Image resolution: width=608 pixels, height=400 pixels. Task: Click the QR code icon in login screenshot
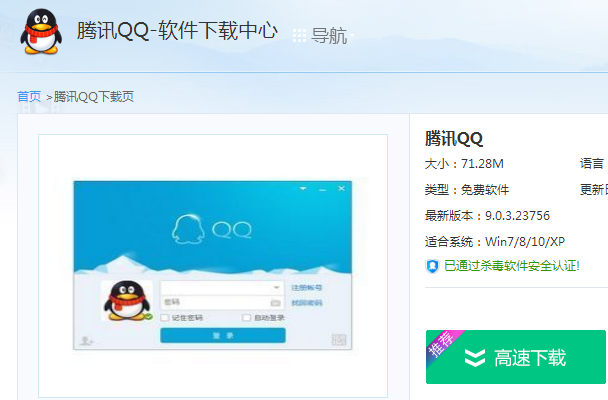(339, 340)
